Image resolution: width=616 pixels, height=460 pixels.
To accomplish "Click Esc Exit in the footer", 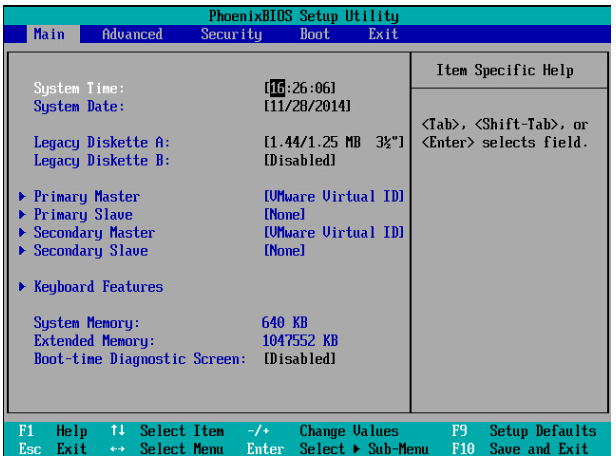I will pos(54,449).
